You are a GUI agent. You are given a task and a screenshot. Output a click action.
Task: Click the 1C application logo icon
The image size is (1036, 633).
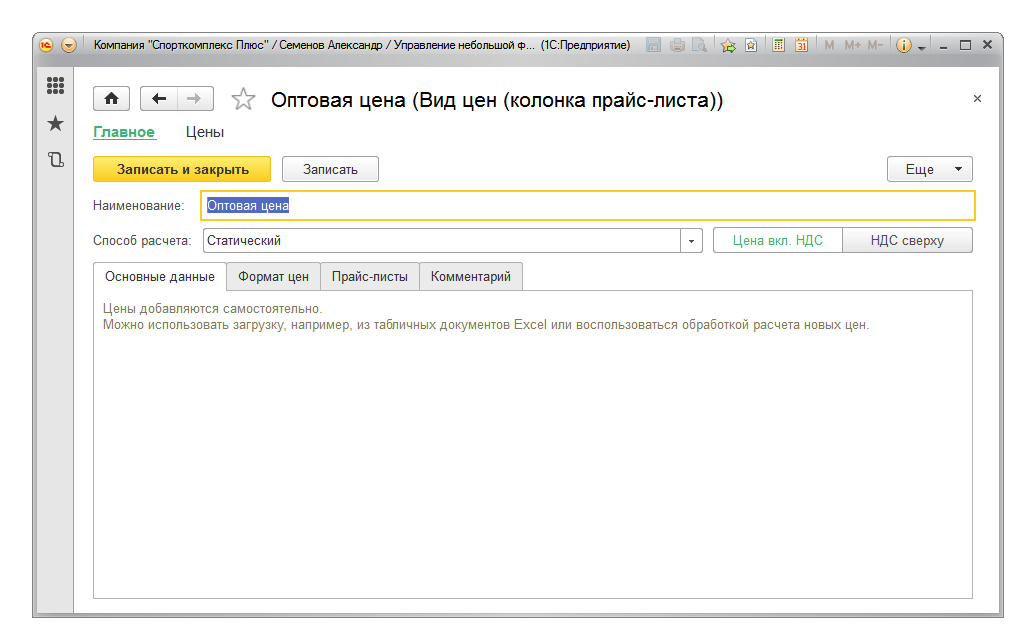click(x=46, y=45)
